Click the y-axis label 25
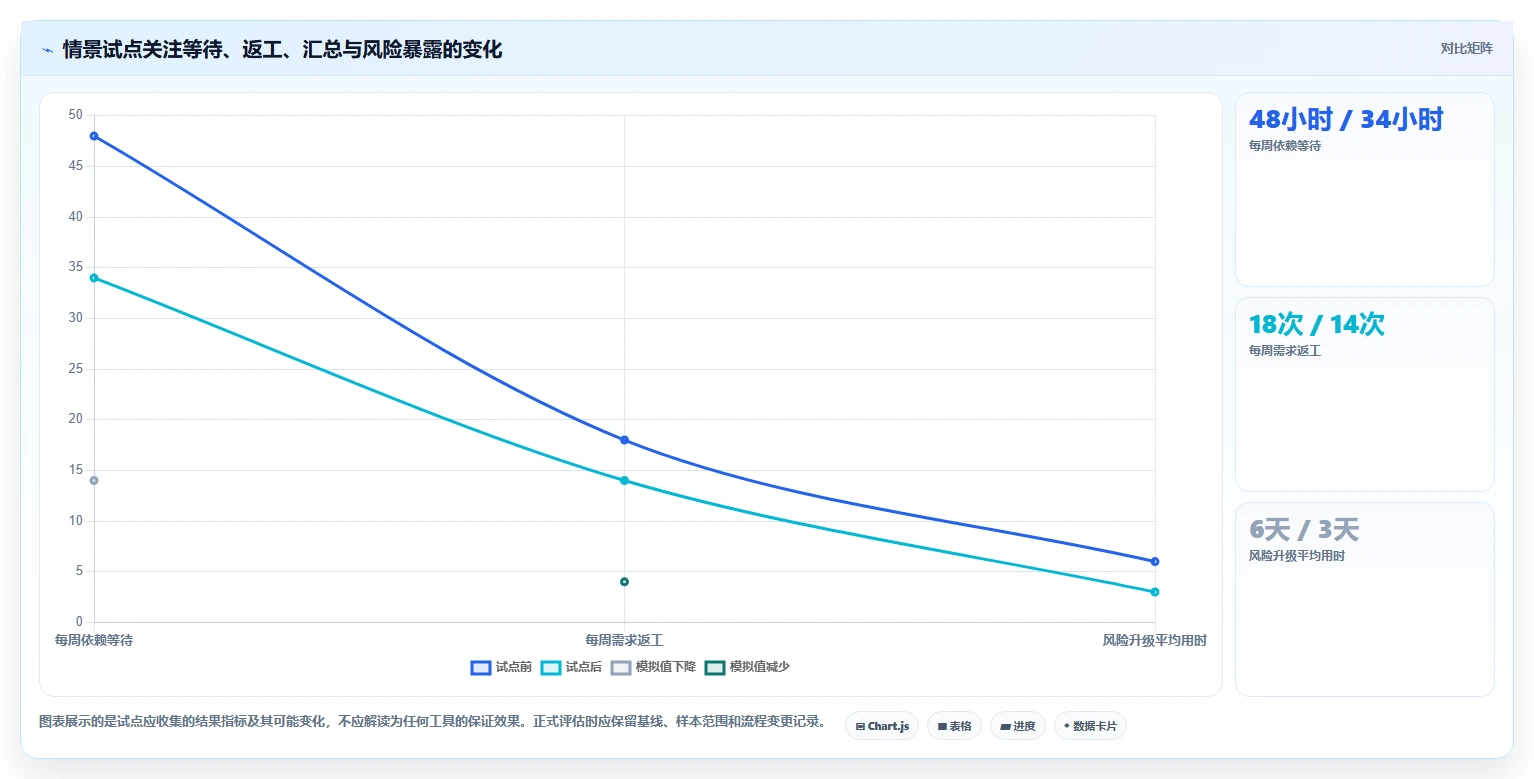1534x779 pixels. tap(76, 369)
